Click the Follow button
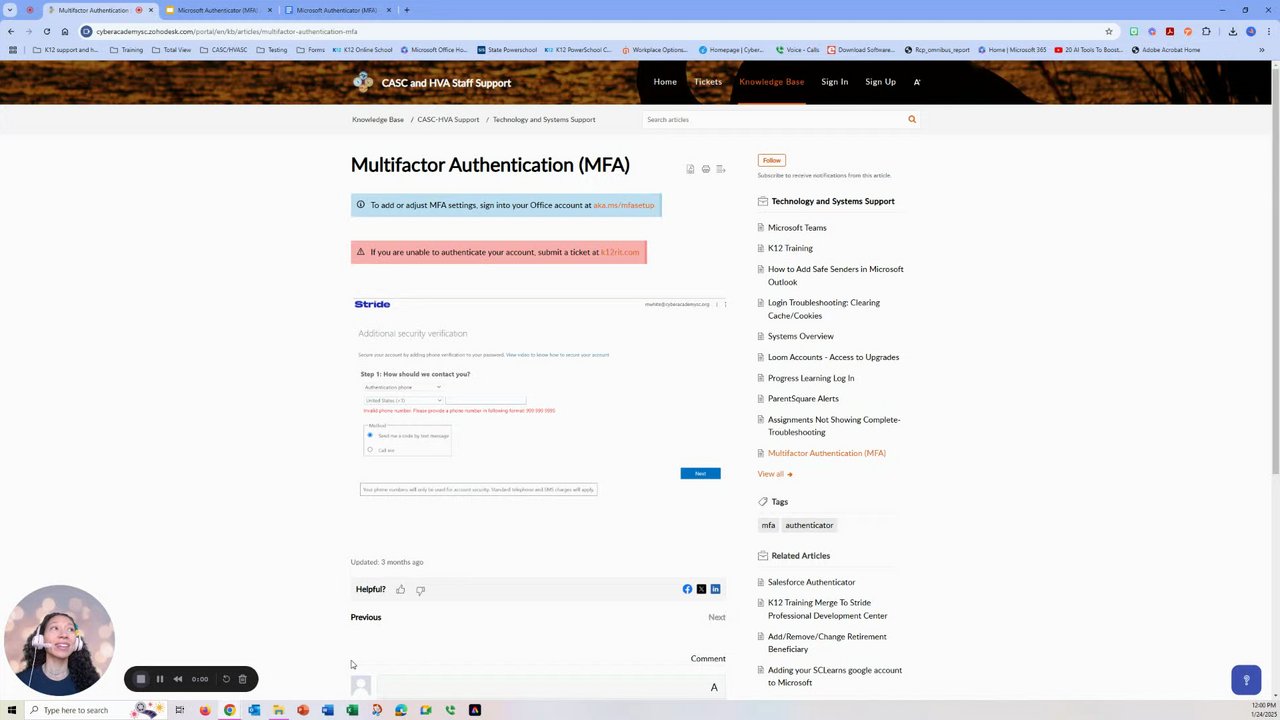The height and width of the screenshot is (720, 1280). click(x=771, y=160)
